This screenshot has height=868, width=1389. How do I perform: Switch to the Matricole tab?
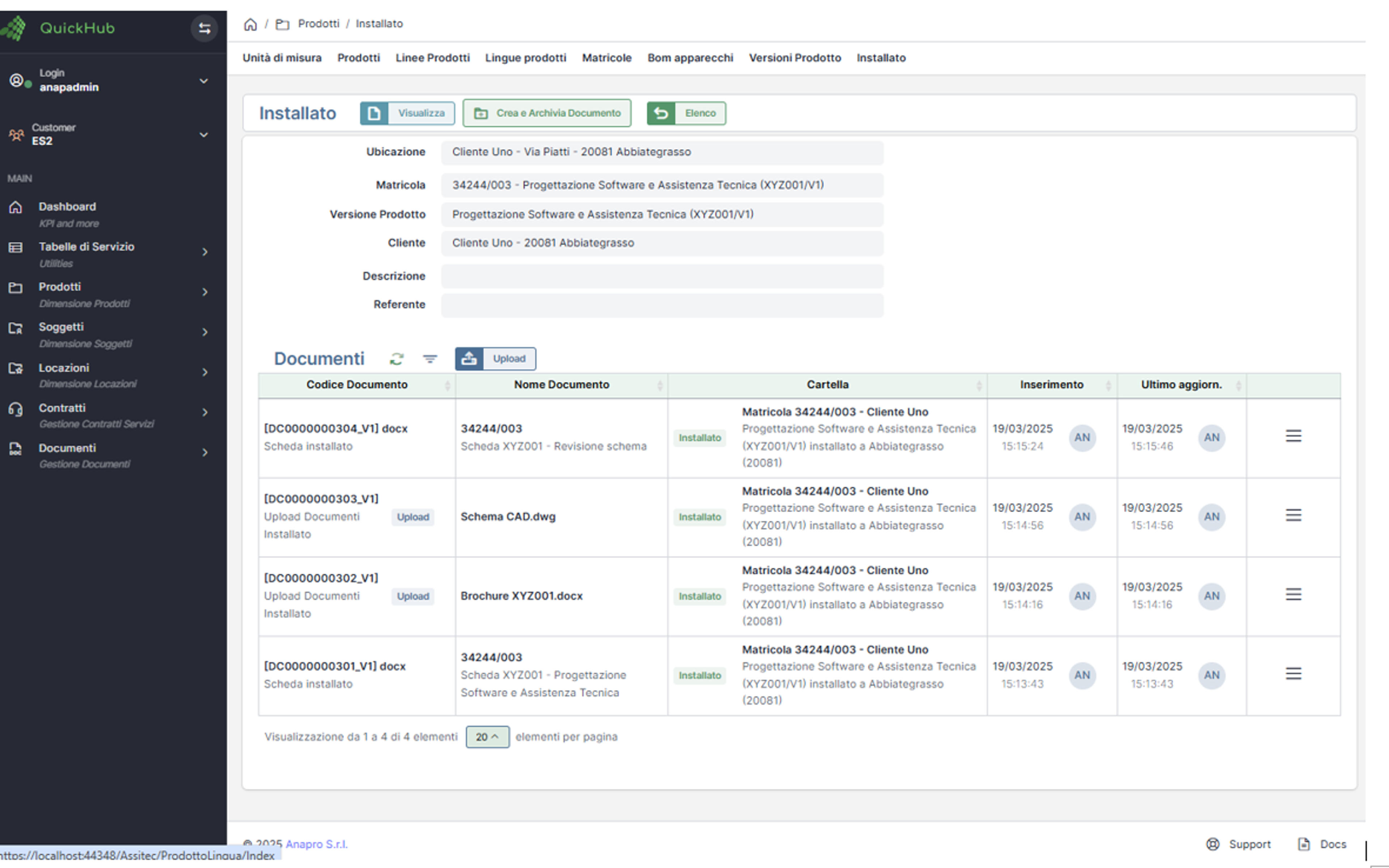(607, 58)
